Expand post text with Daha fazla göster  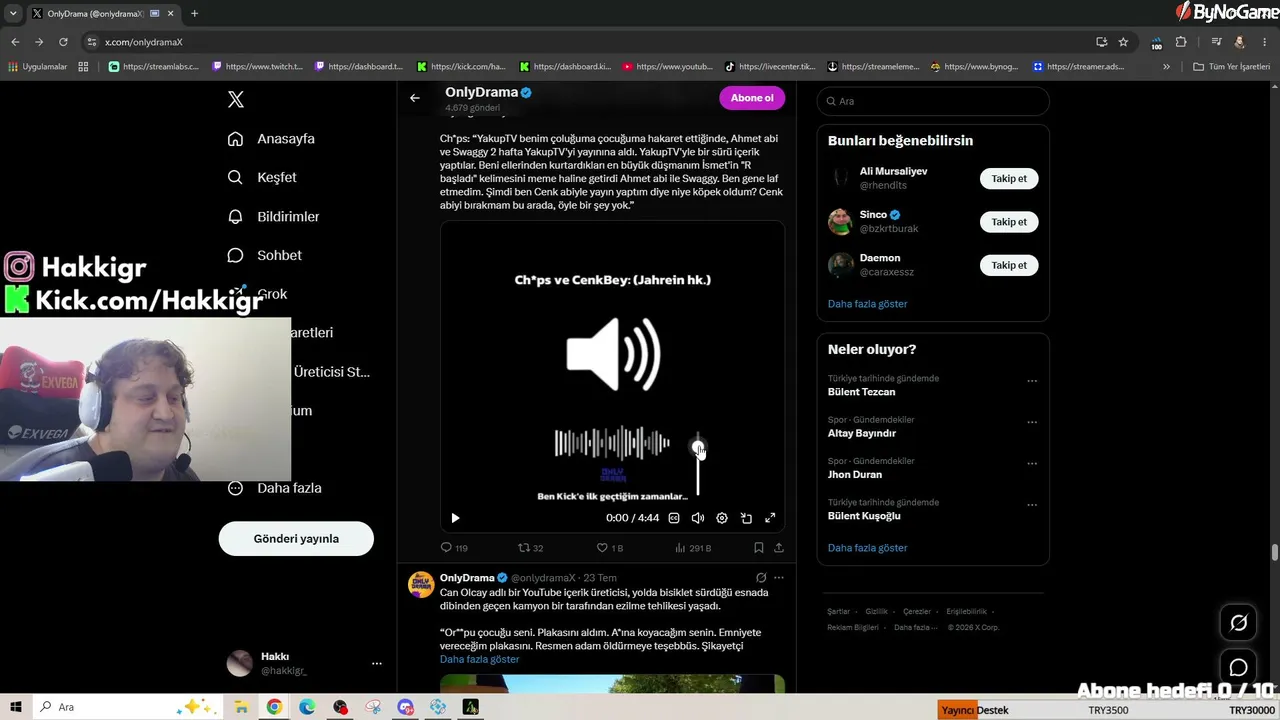tap(479, 660)
